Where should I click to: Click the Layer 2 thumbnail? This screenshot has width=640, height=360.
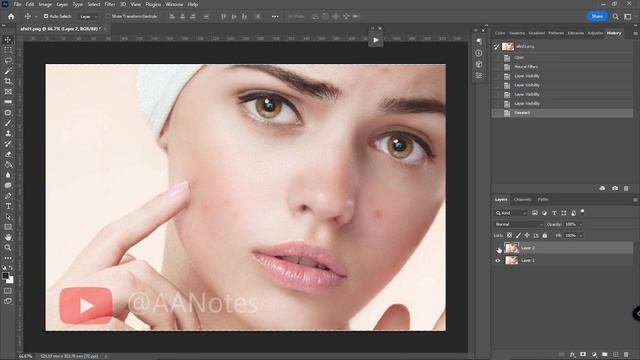[512, 248]
